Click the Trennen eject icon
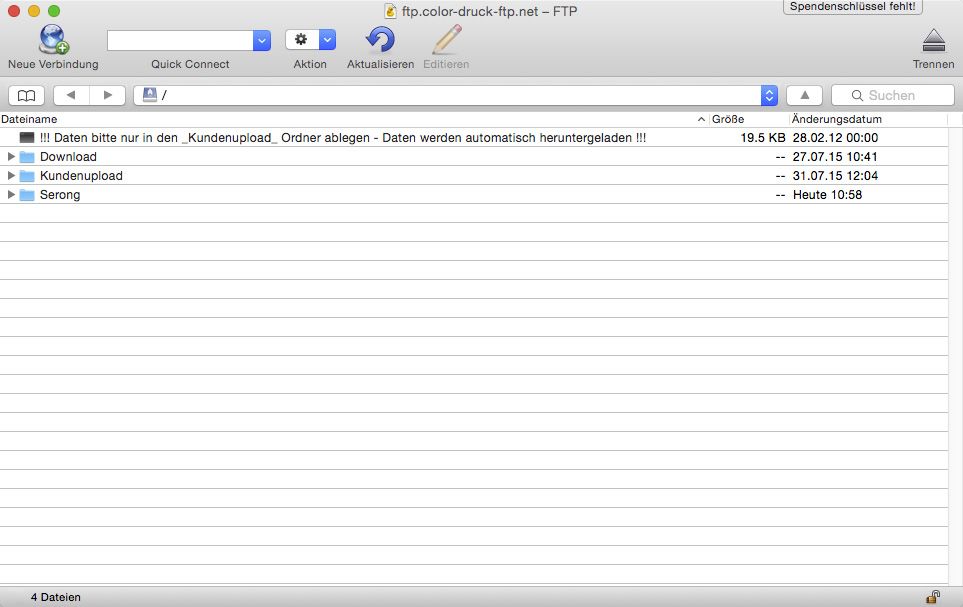The height and width of the screenshot is (607, 963). pos(934,41)
